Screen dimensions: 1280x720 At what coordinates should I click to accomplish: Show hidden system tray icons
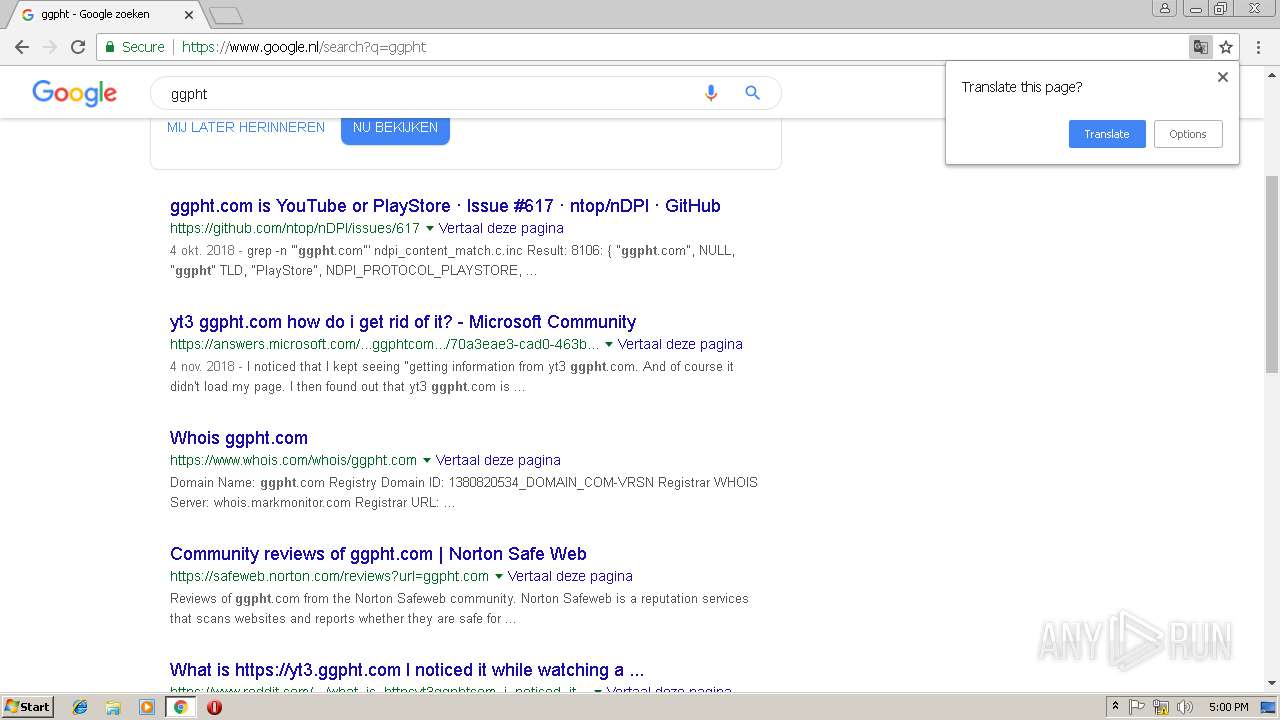[x=1115, y=707]
